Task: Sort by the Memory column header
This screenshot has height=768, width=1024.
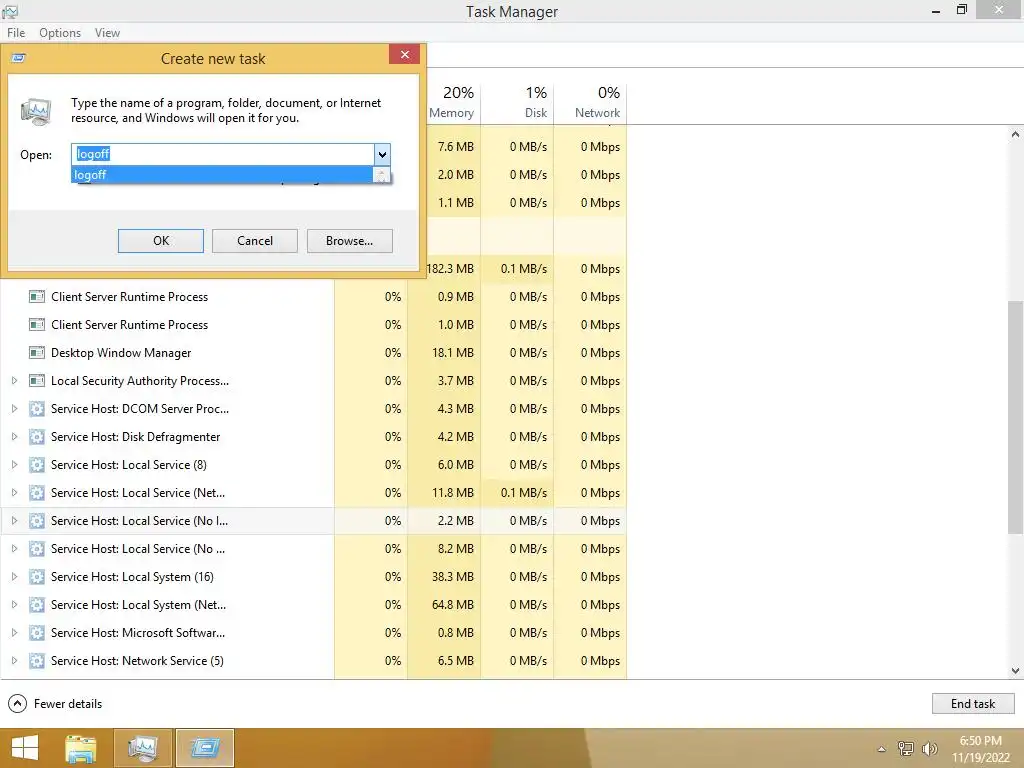Action: [x=451, y=103]
